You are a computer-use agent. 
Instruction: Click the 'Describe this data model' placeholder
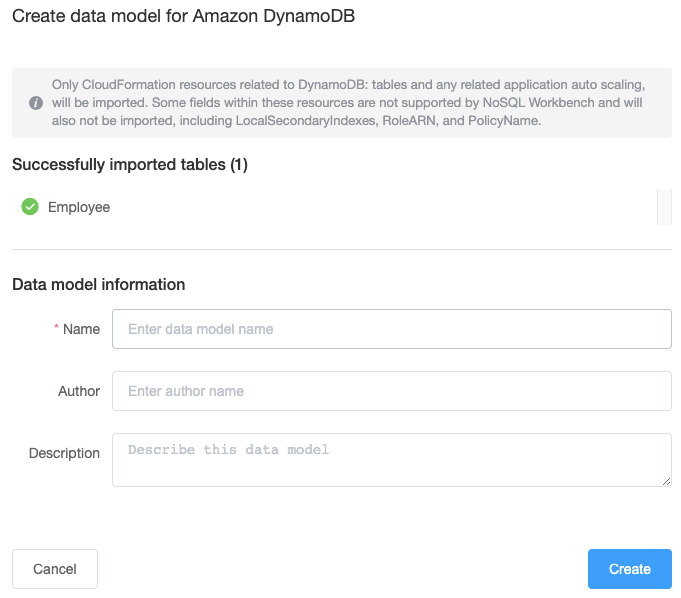[x=229, y=449]
